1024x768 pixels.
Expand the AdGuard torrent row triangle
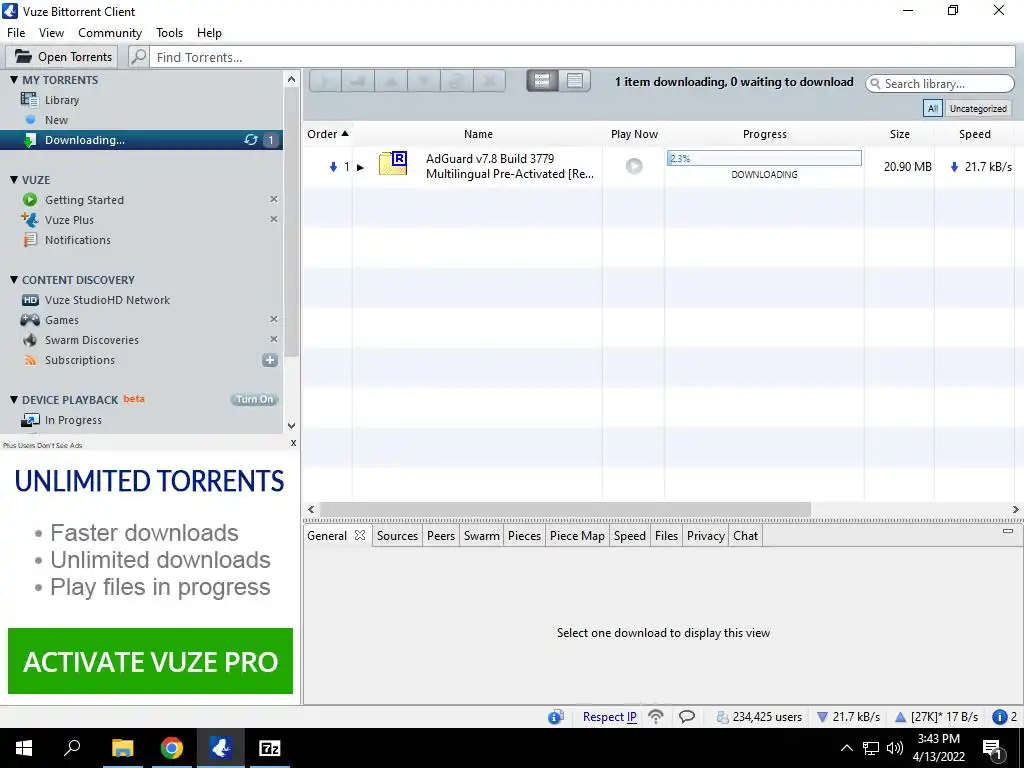360,167
